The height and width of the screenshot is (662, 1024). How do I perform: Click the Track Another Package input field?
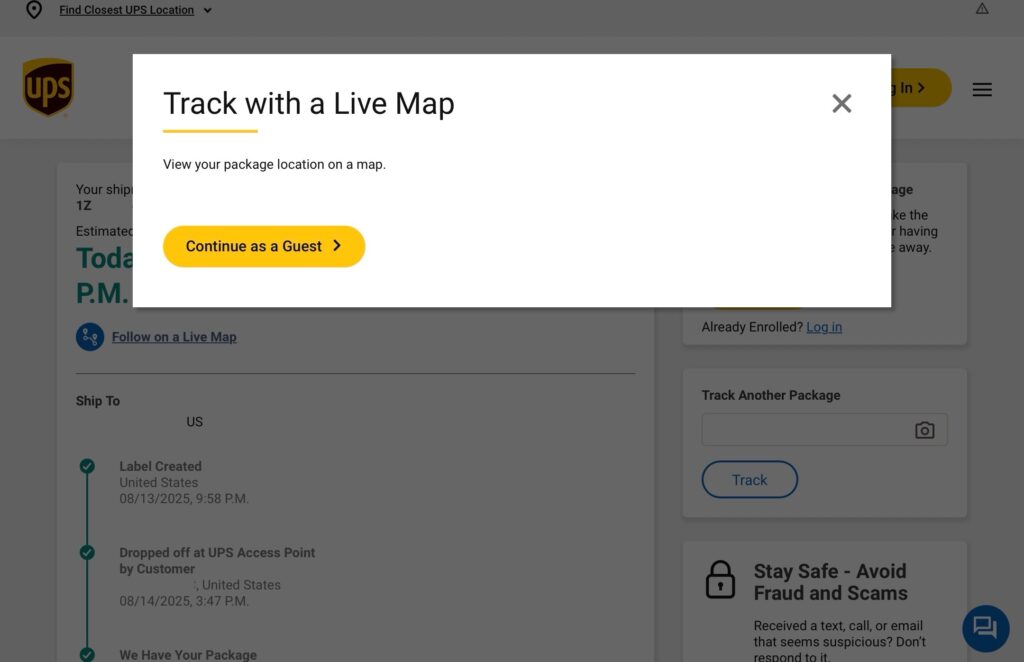click(824, 430)
